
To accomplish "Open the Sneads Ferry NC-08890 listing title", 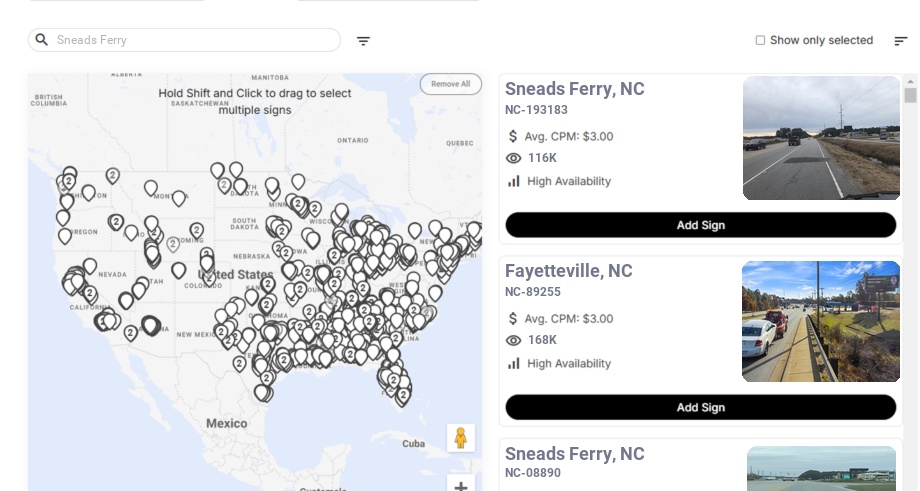I will [x=574, y=454].
